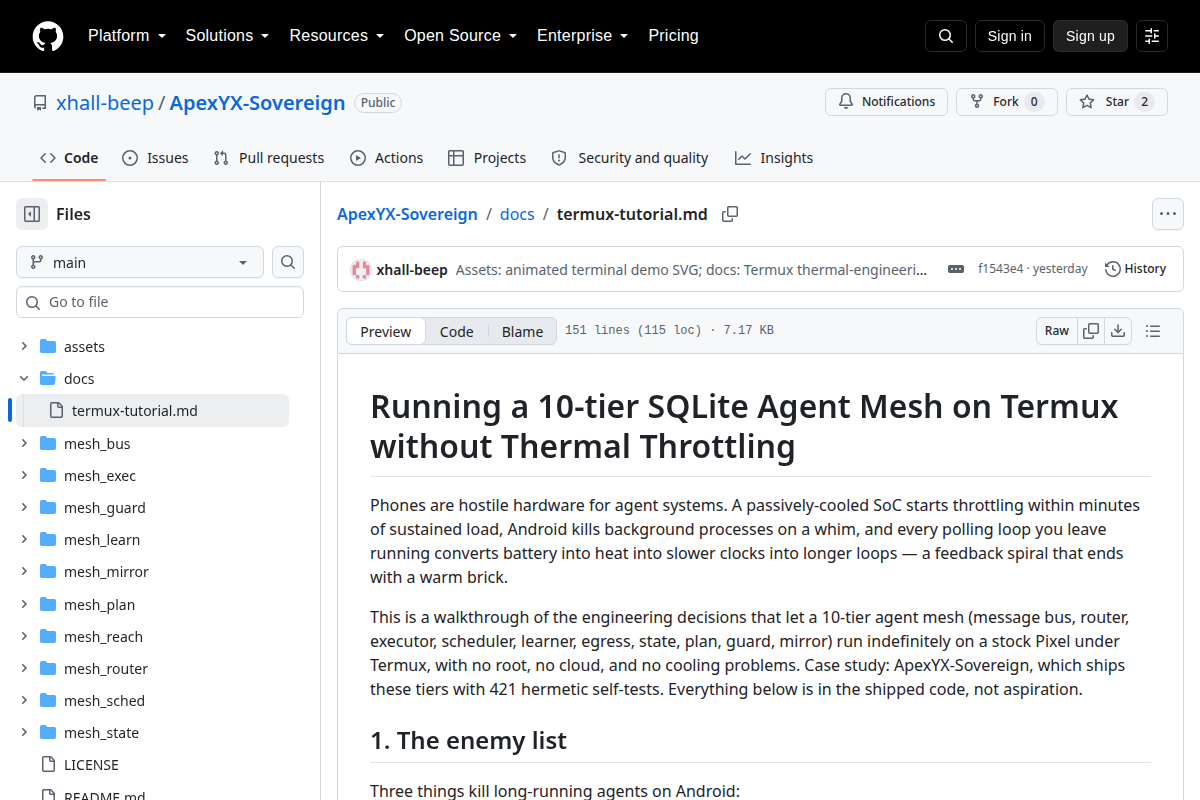Collapse file tree side panel icon
Screen dimensions: 1200x800
(32, 214)
